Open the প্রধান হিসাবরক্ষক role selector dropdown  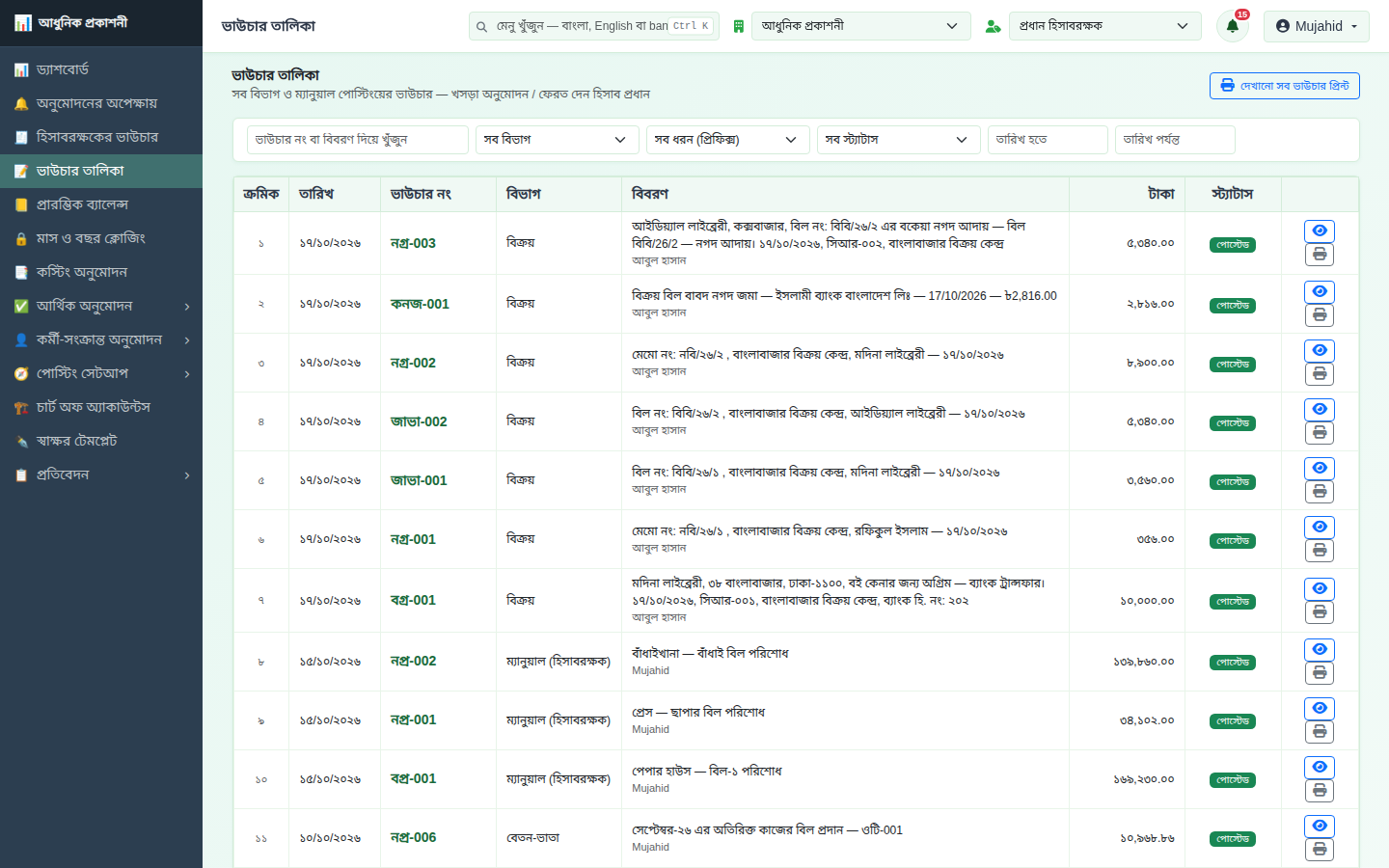pyautogui.click(x=1105, y=26)
